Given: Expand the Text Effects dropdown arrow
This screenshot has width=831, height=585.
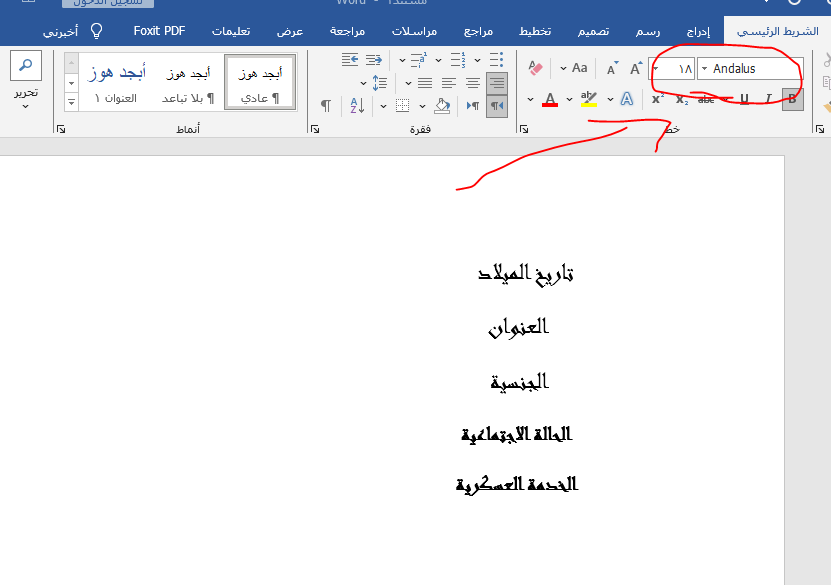Looking at the screenshot, I should click(611, 99).
